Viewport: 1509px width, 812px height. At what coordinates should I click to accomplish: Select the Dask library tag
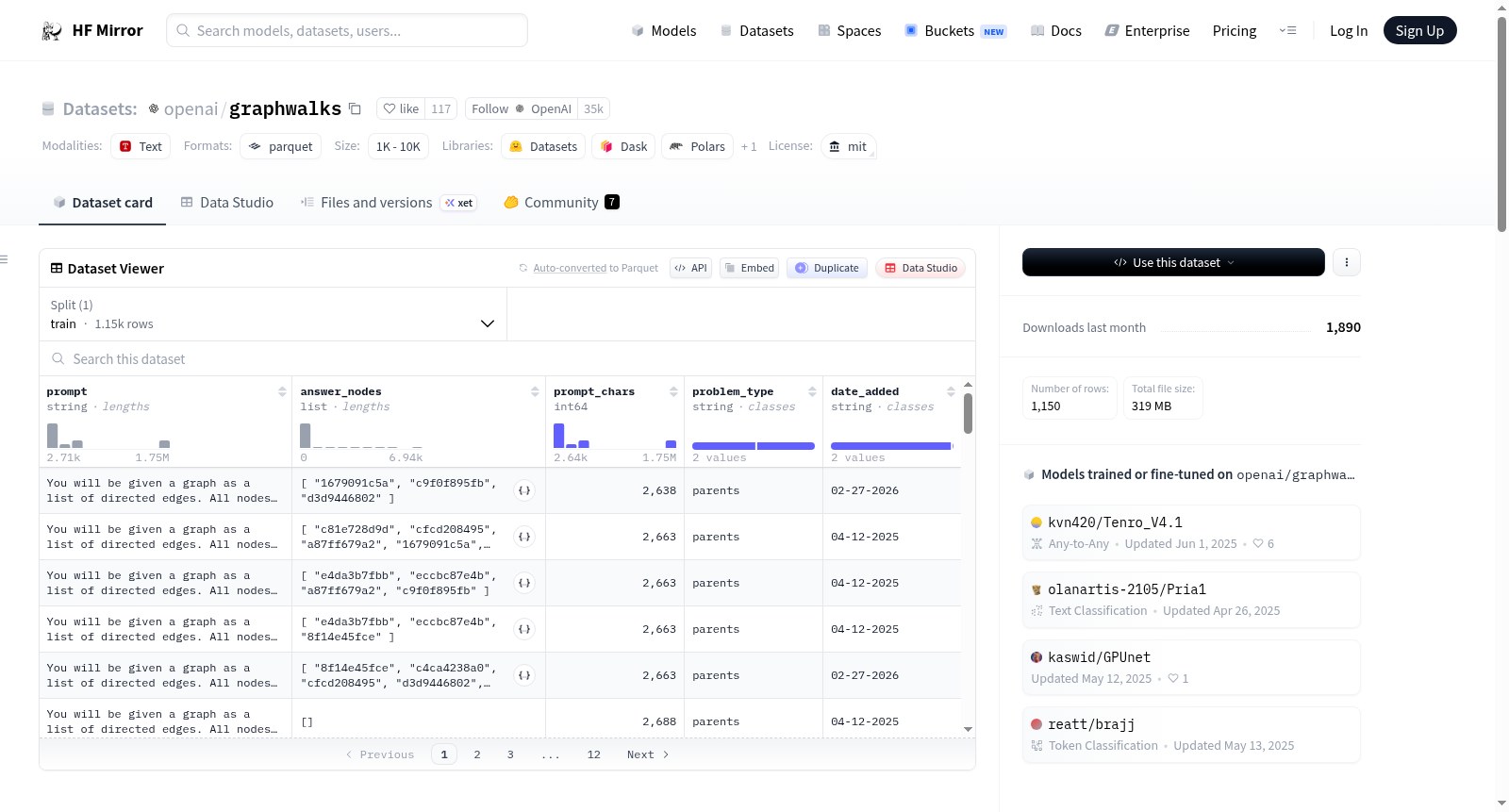pyautogui.click(x=623, y=146)
